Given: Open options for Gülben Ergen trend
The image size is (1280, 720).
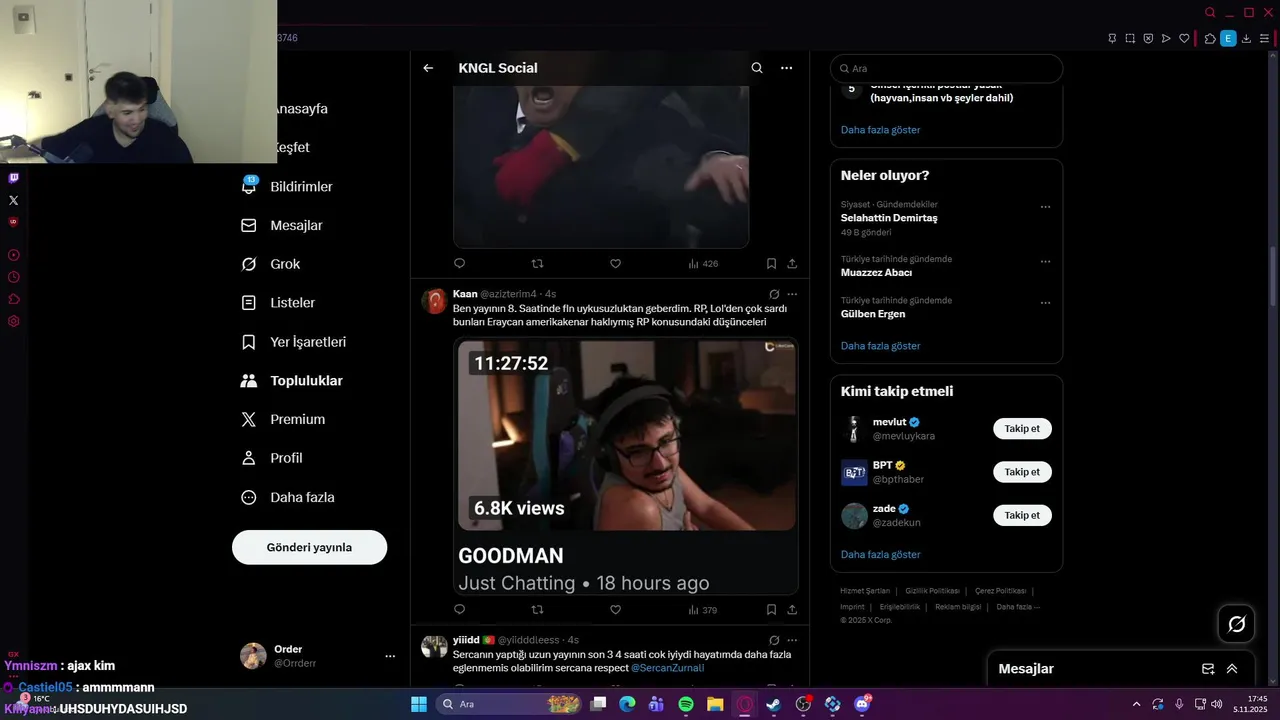Looking at the screenshot, I should (1045, 303).
